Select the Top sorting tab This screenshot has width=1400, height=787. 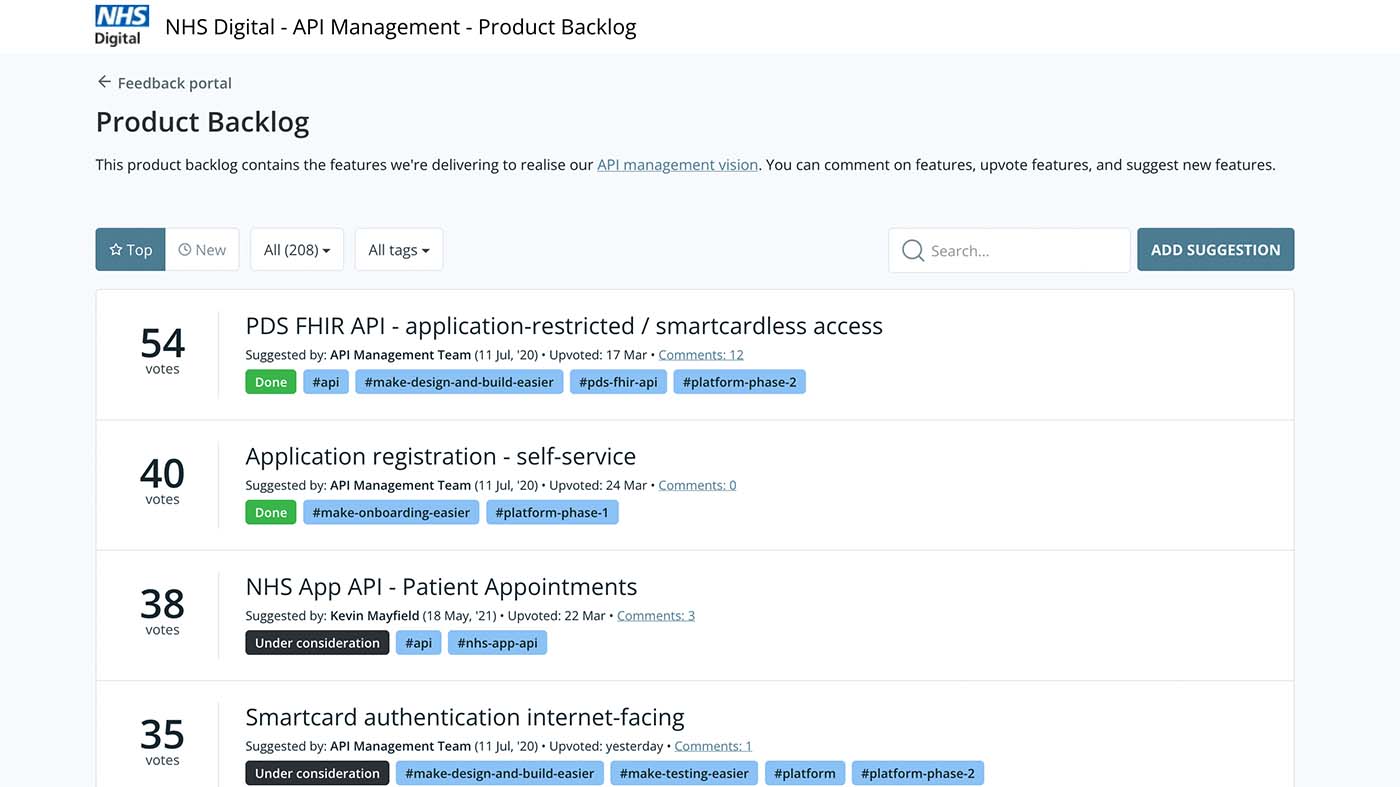(x=130, y=249)
